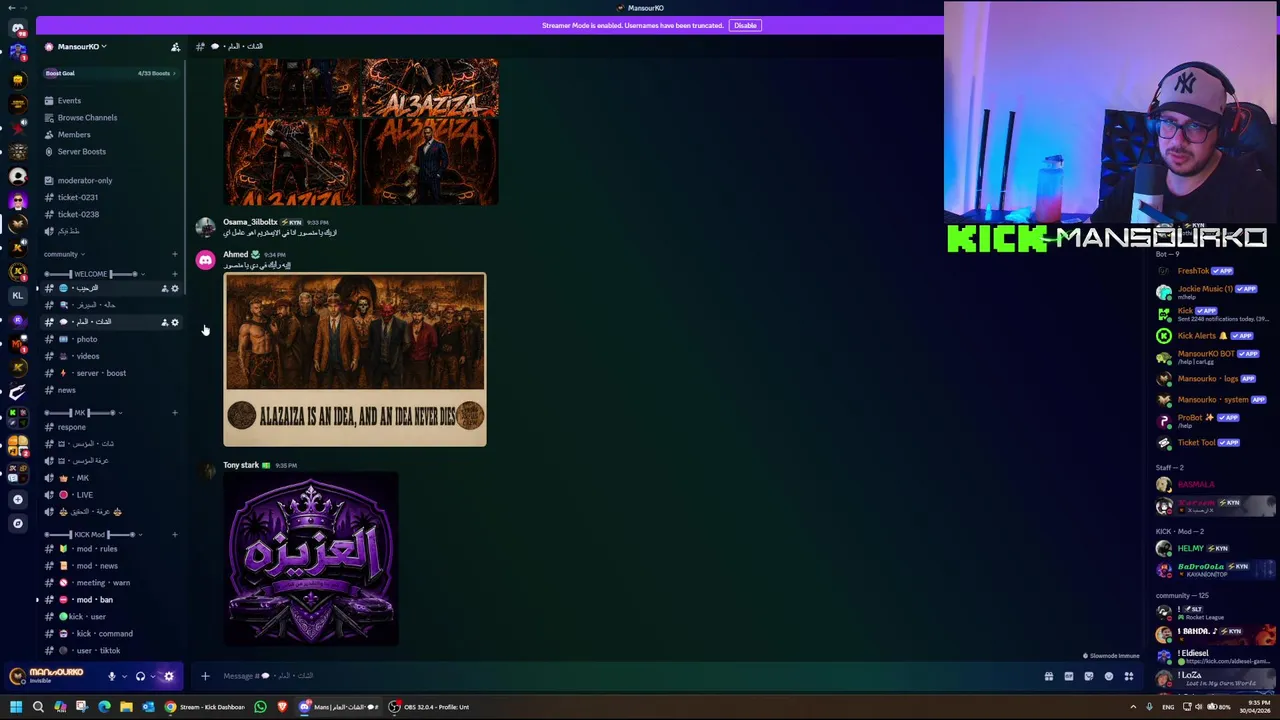Image resolution: width=1280 pixels, height=720 pixels.
Task: Switch to Chrome Stream - Kick Dashboard window
Action: click(205, 707)
